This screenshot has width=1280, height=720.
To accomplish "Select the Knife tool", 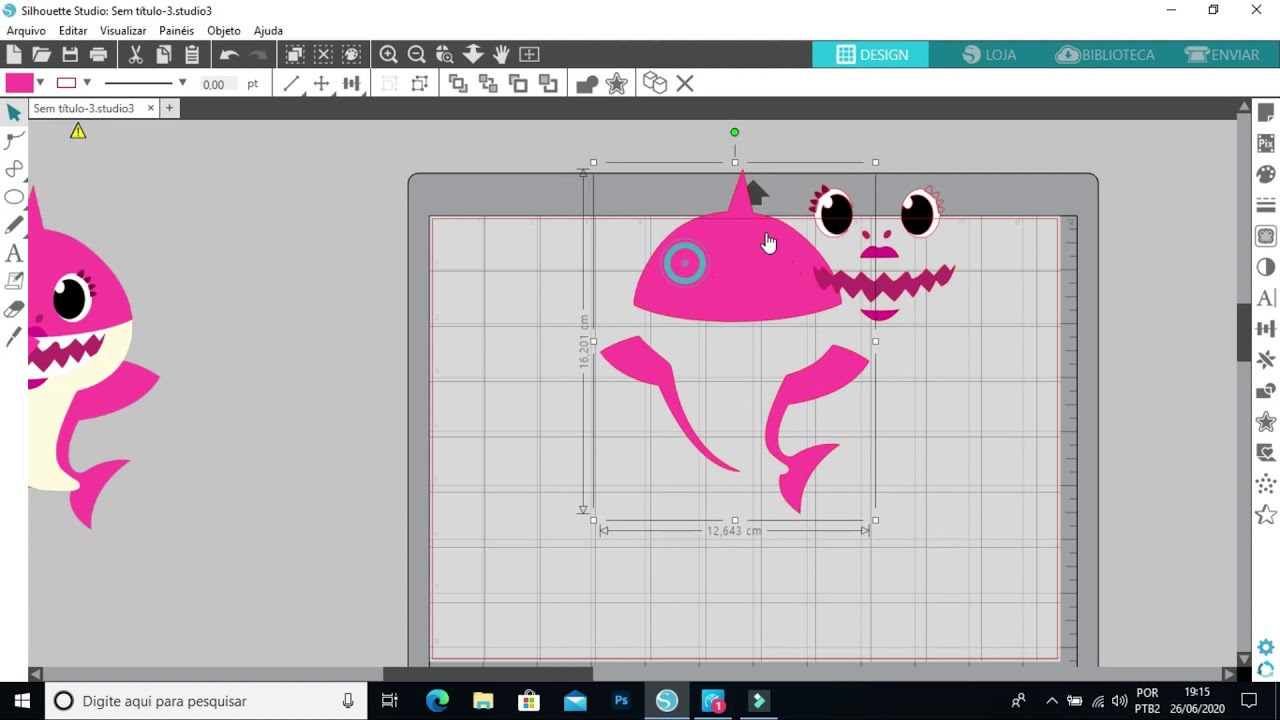I will (x=14, y=338).
